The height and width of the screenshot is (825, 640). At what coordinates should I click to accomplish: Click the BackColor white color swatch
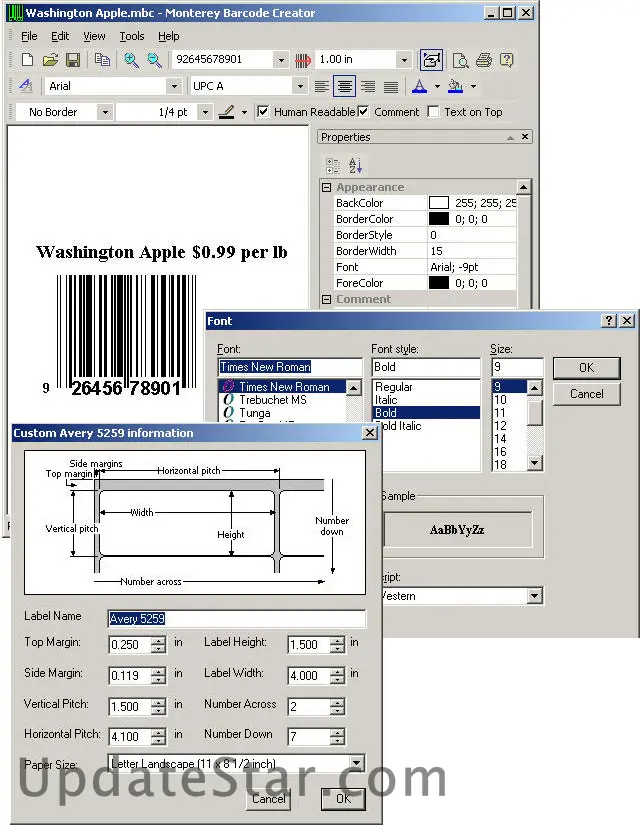[438, 203]
